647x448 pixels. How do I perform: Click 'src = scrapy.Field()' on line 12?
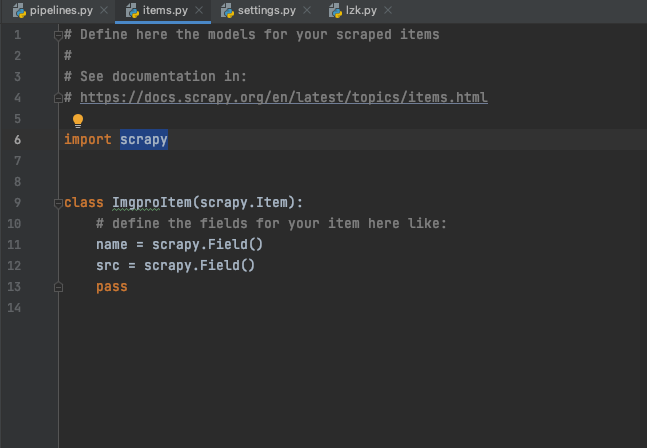click(x=175, y=266)
